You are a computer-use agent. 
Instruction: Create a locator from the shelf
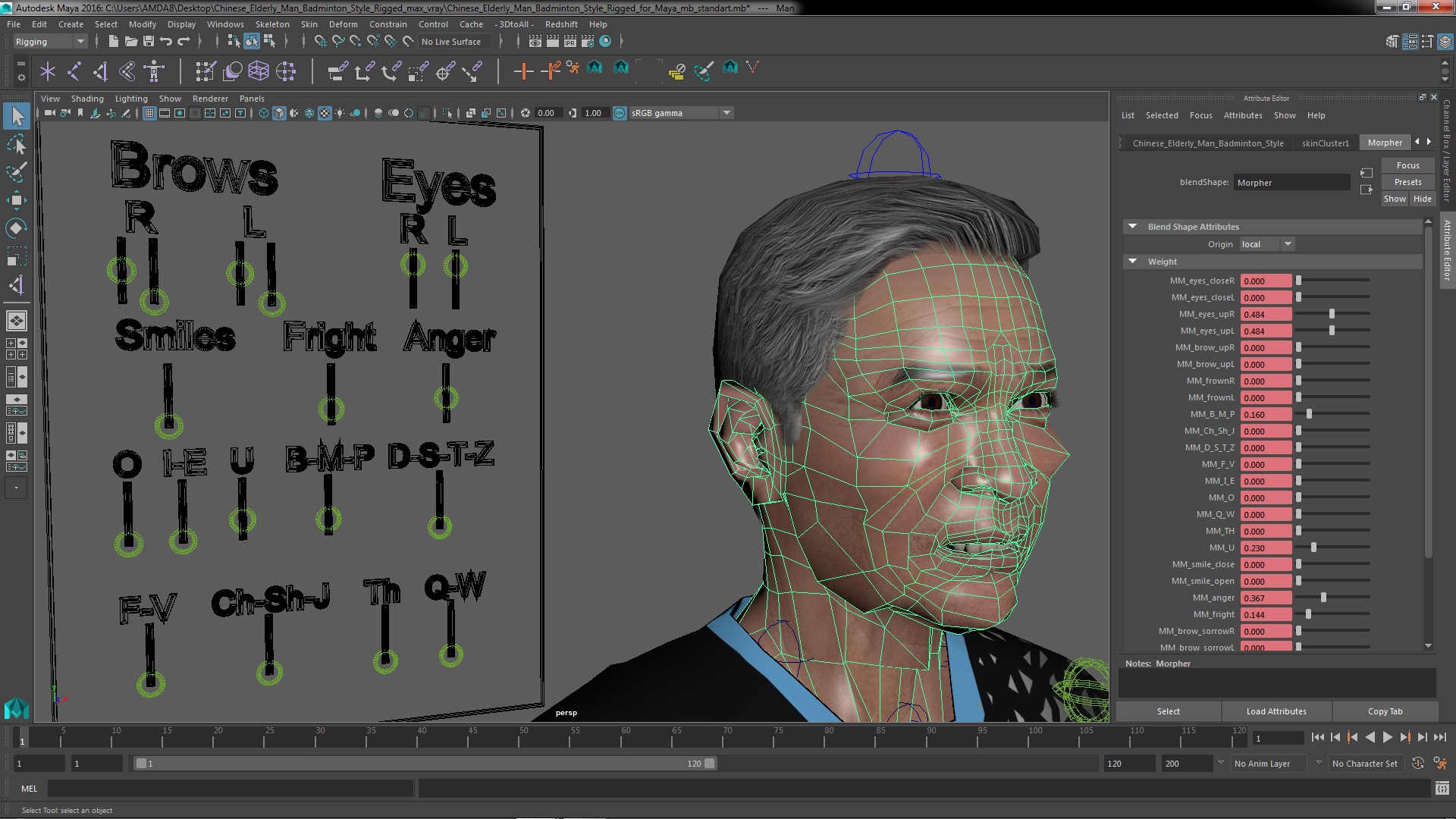point(48,72)
